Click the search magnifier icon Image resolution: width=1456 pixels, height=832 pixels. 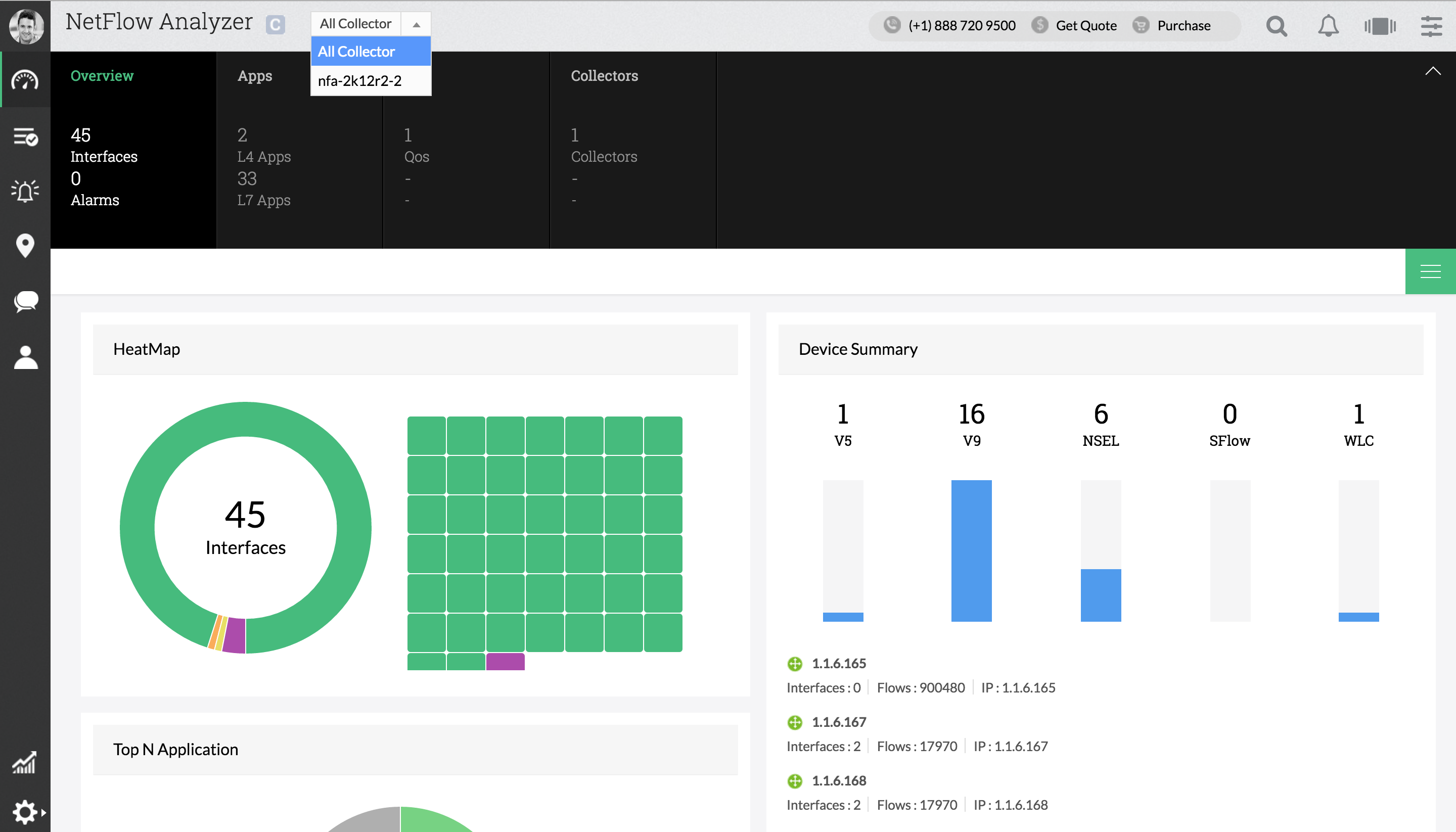coord(1277,26)
